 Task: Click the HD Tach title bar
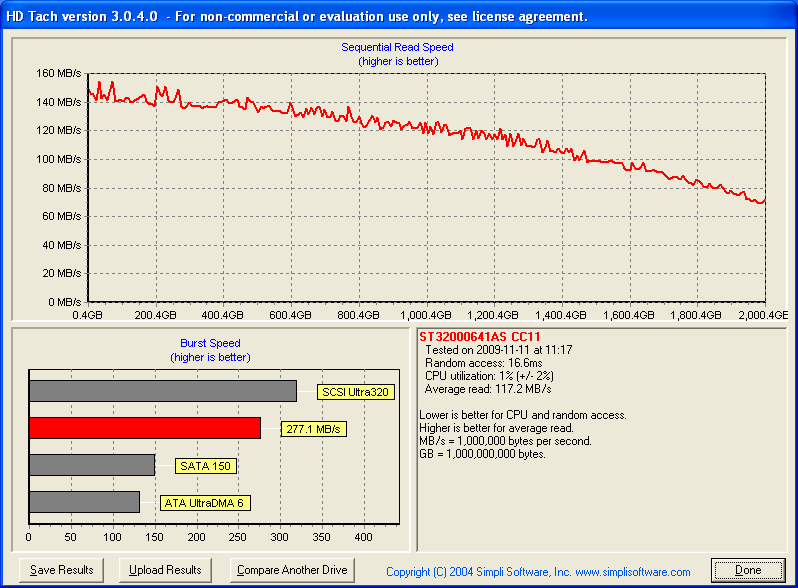(x=399, y=17)
